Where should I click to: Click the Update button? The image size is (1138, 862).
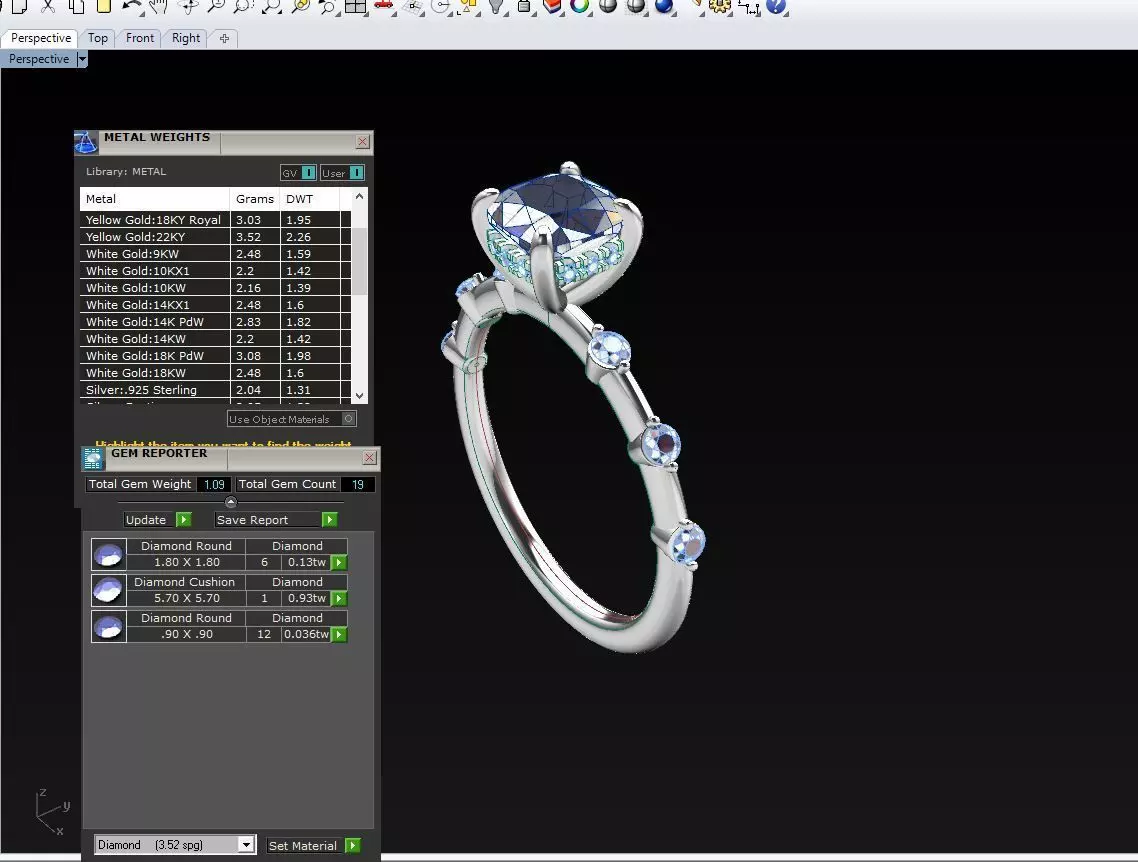click(157, 520)
